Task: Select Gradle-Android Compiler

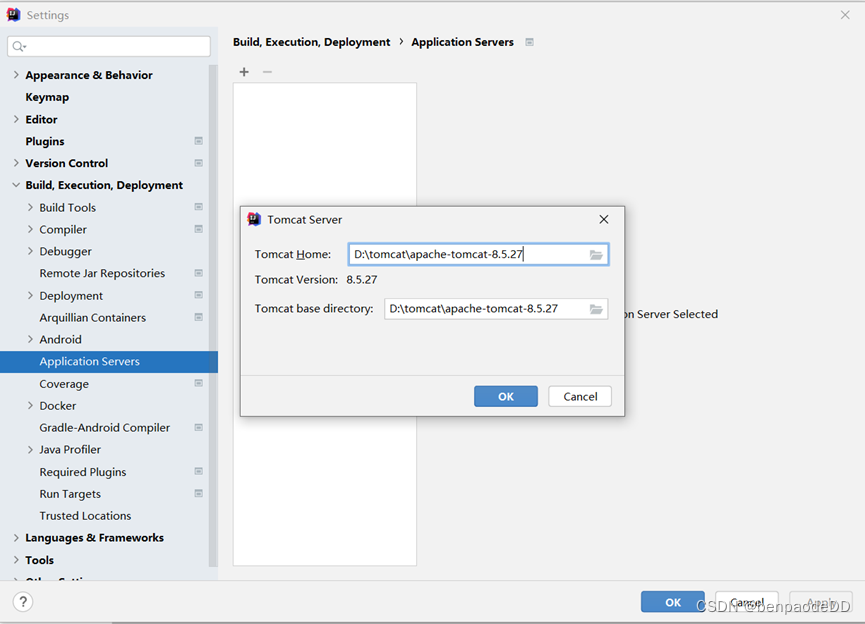Action: pyautogui.click(x=105, y=428)
